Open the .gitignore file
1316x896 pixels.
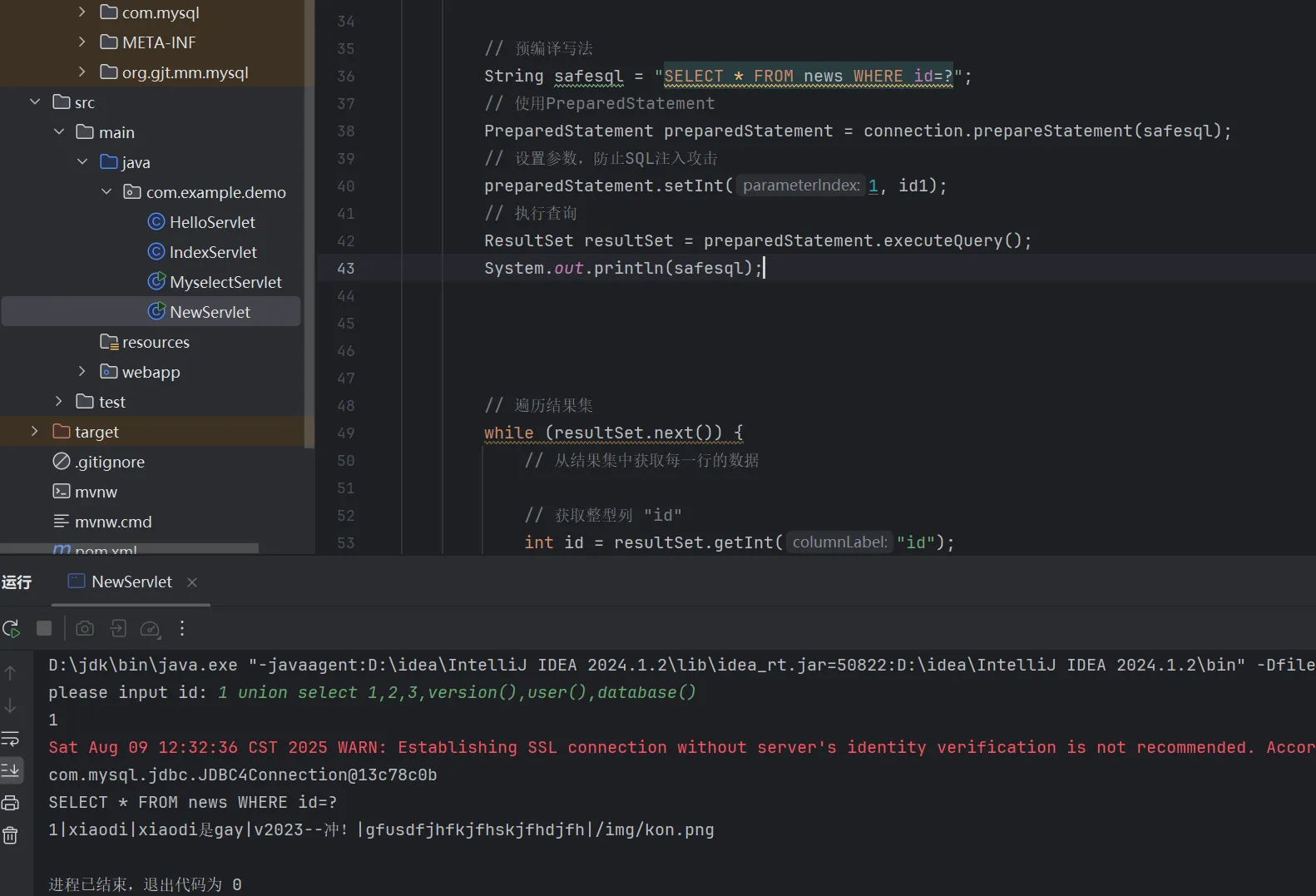pyautogui.click(x=110, y=462)
